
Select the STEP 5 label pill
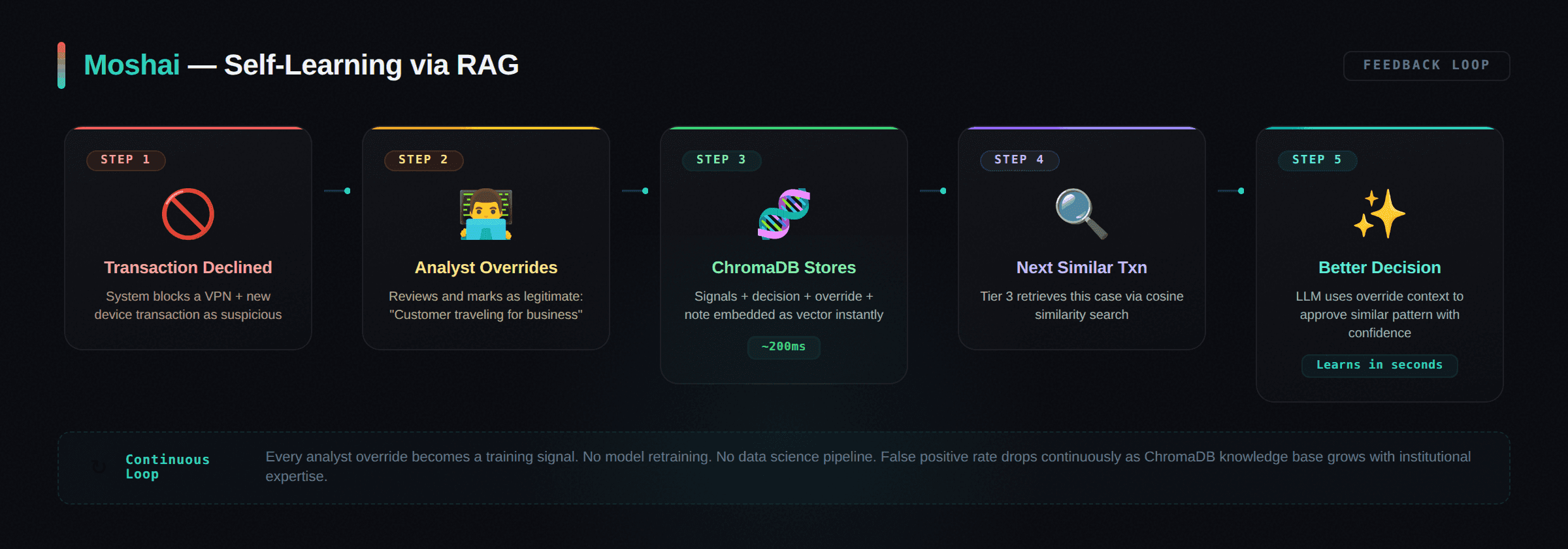pos(1317,160)
